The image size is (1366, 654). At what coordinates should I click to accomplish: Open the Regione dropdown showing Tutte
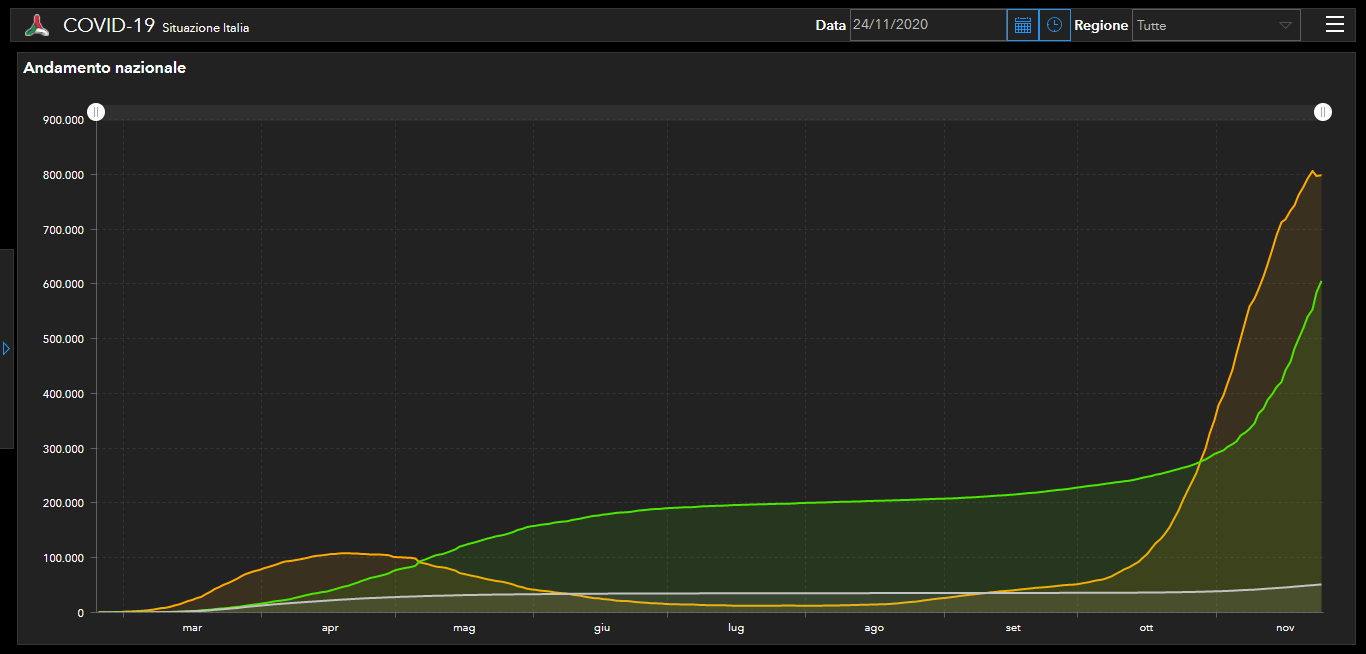[x=1205, y=26]
